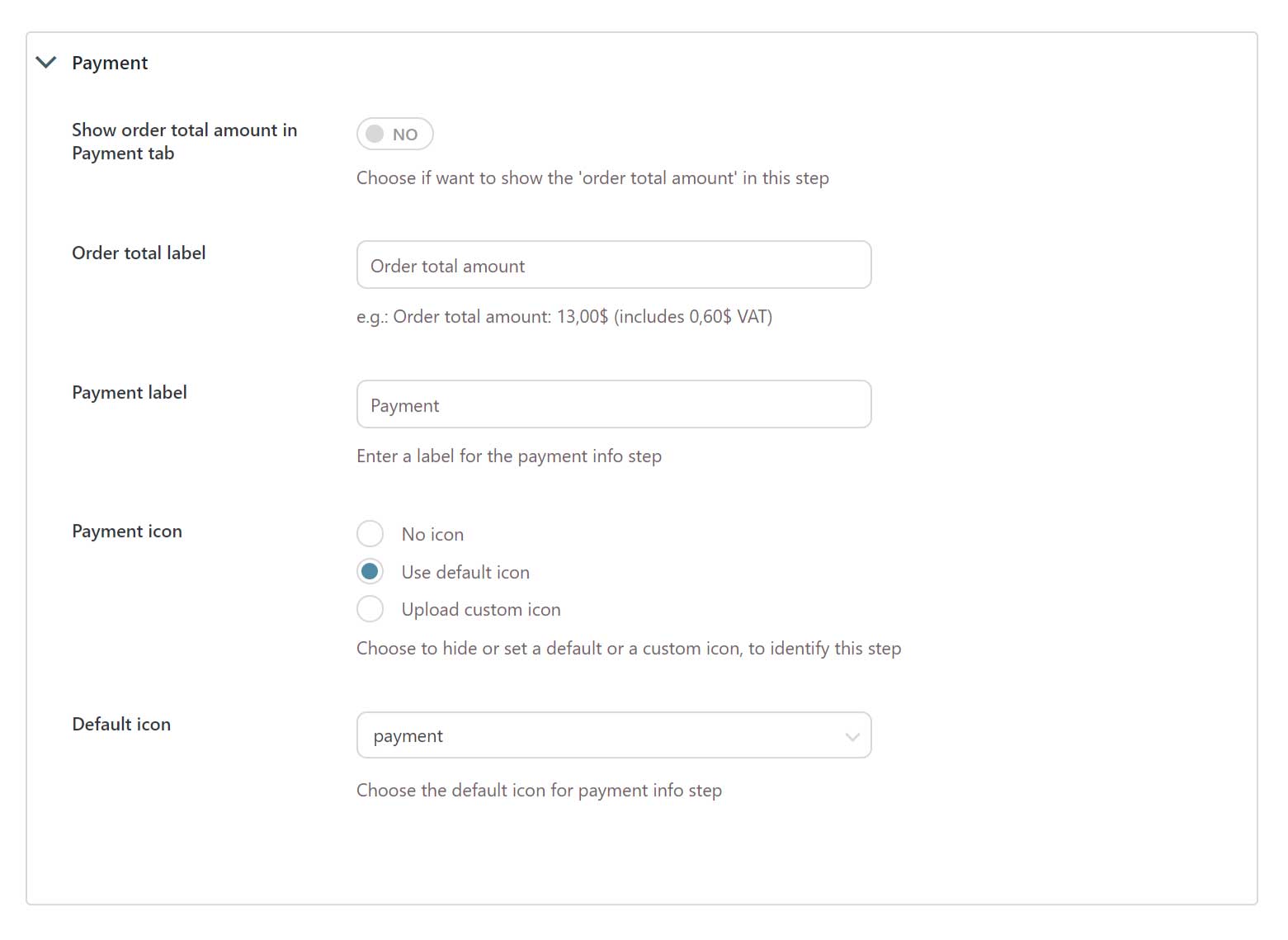Click the Payment section title
The image size is (1288, 940).
tap(110, 63)
